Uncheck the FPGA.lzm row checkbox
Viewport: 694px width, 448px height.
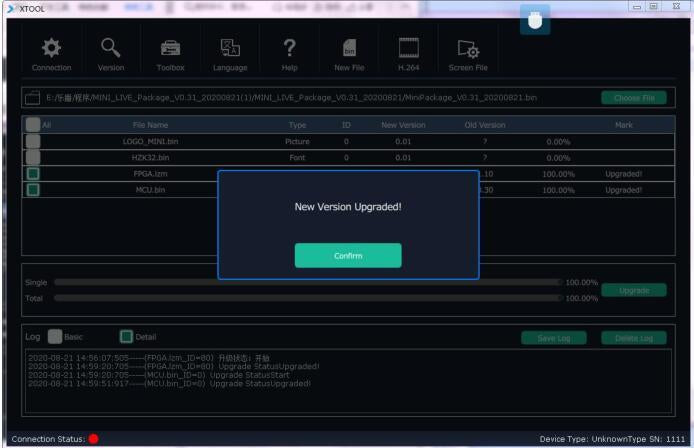pyautogui.click(x=33, y=174)
